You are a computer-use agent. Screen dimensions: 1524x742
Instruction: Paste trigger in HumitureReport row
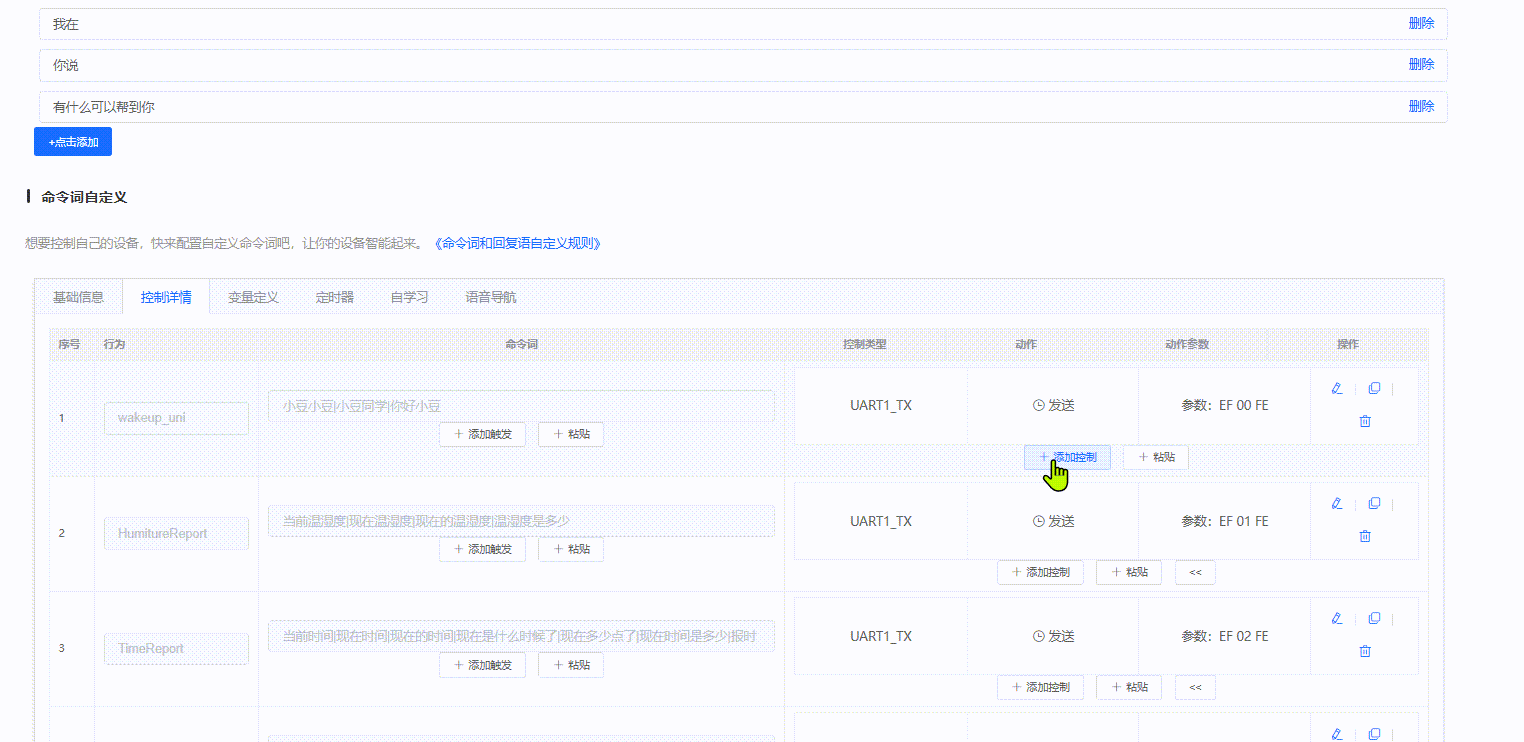tap(571, 550)
